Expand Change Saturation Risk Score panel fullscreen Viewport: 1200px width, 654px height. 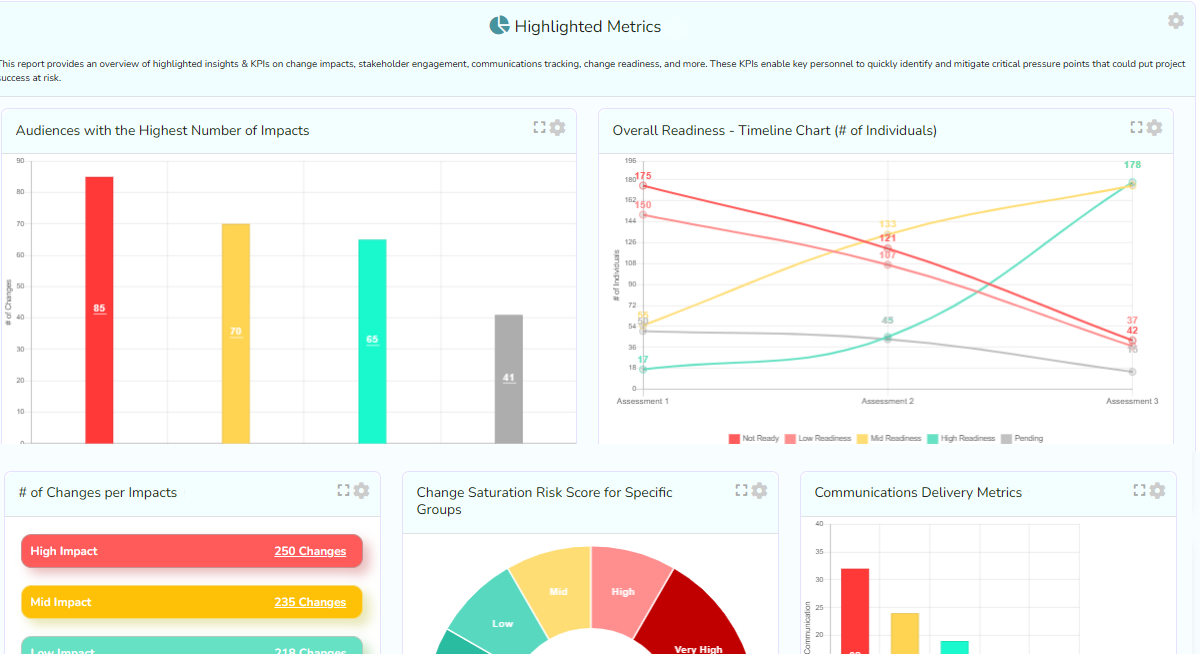pos(742,490)
